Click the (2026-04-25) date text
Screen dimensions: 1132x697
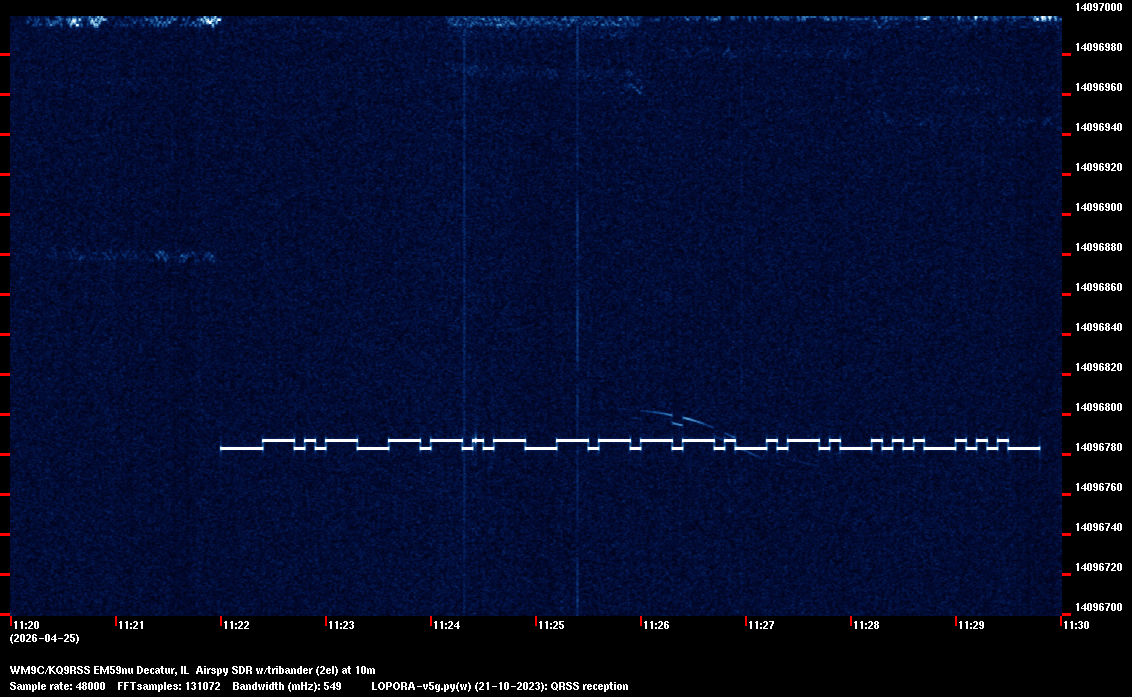(44, 638)
